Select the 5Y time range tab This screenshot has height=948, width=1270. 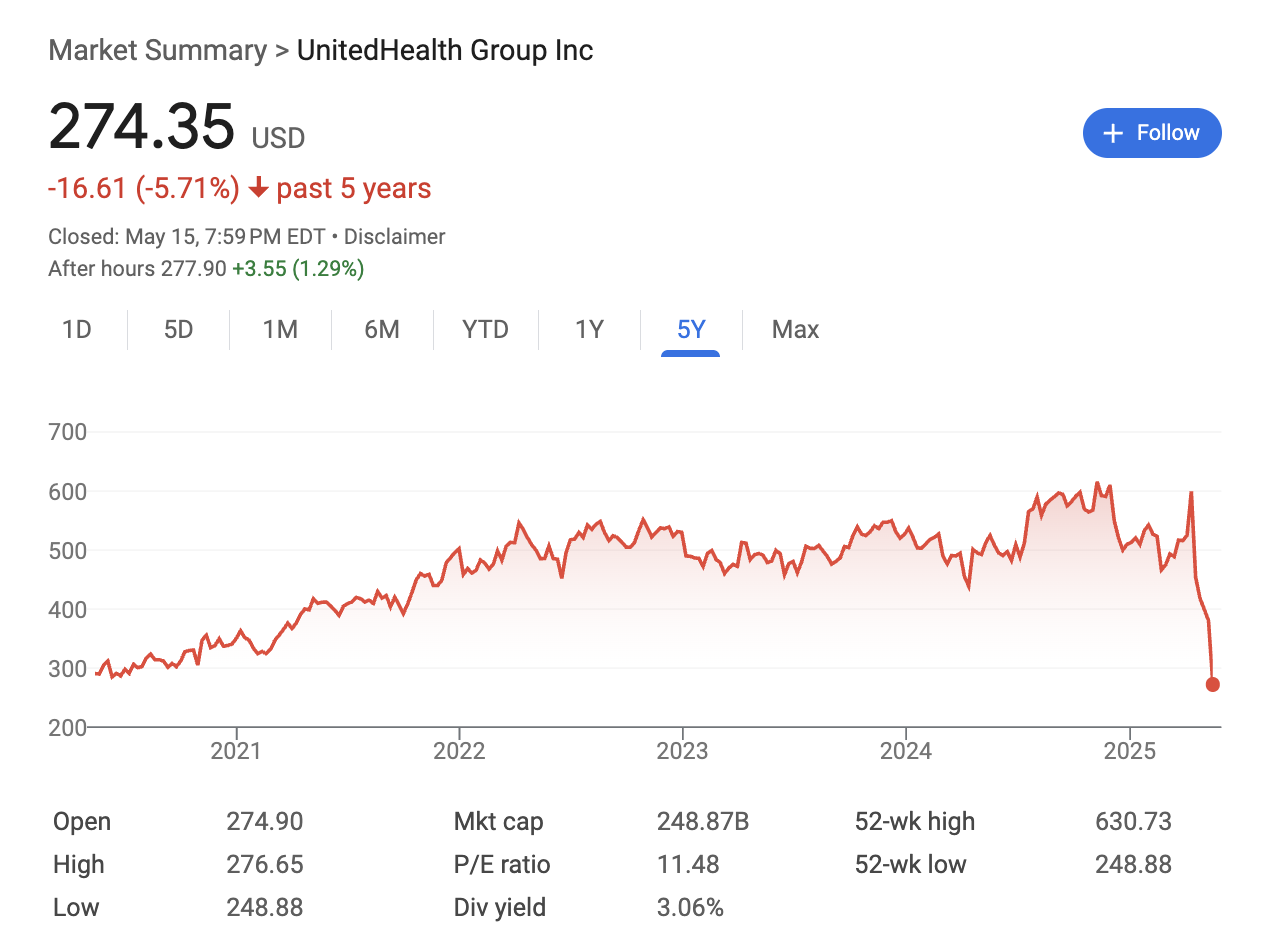(x=691, y=329)
